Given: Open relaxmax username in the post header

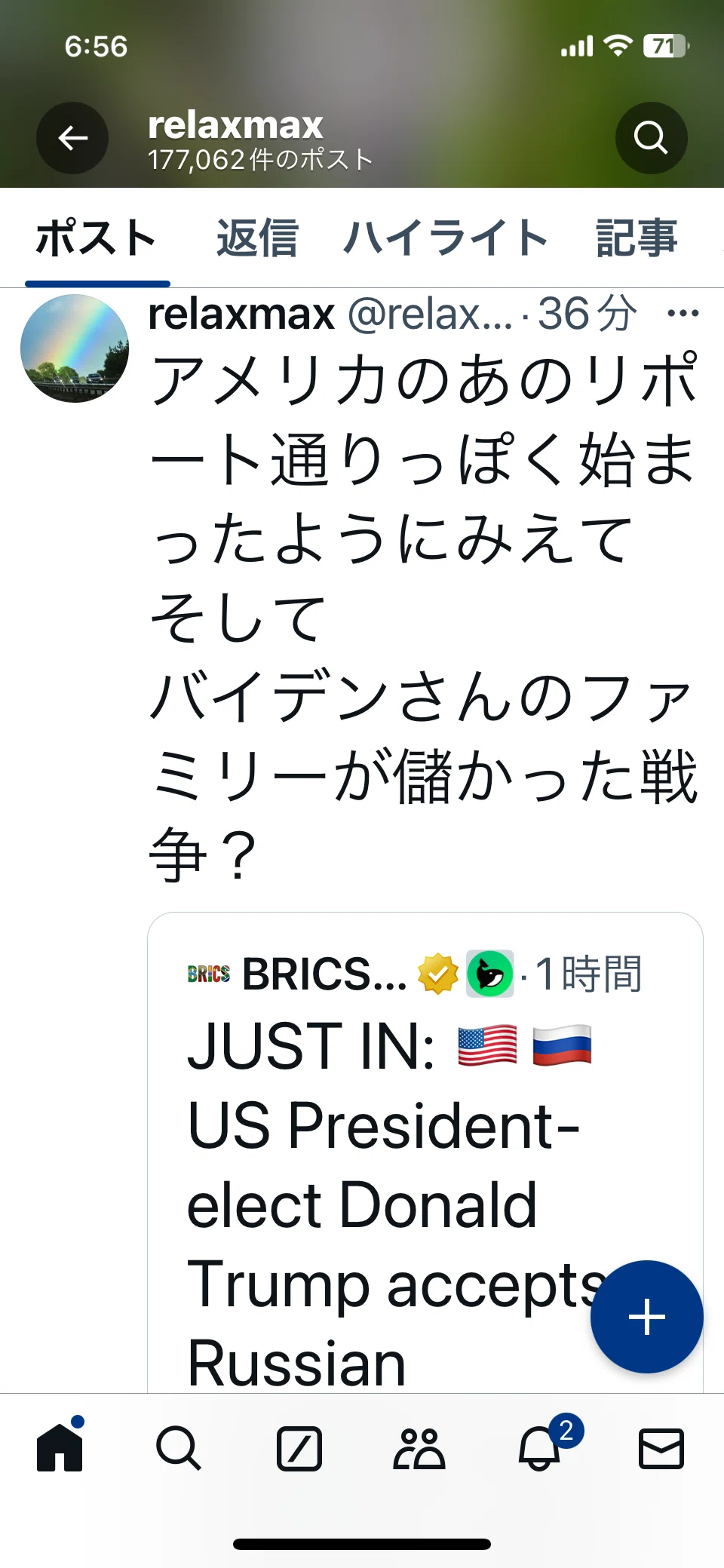Looking at the screenshot, I should point(241,314).
